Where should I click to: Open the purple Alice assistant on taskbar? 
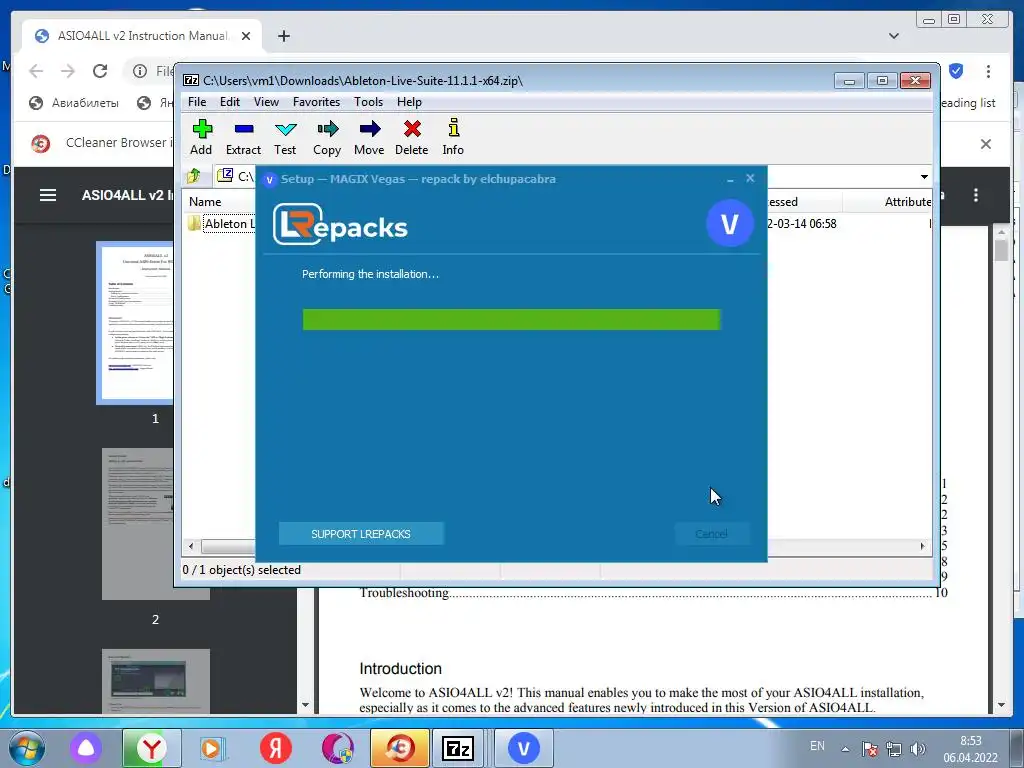86,748
